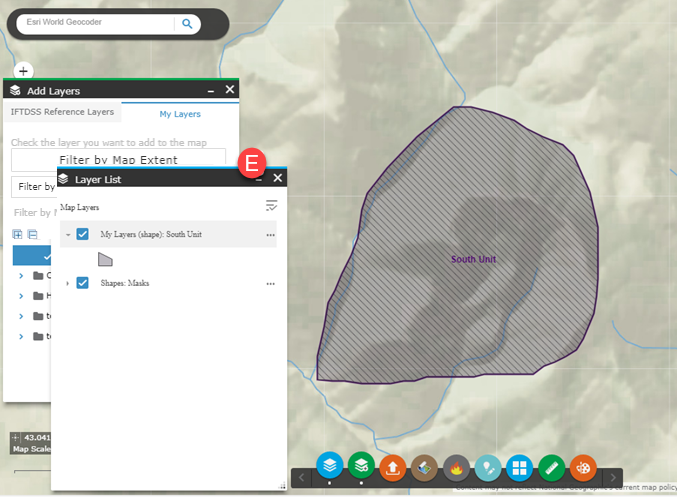
Task: Click the Add Layers panel title
Action: click(54, 91)
